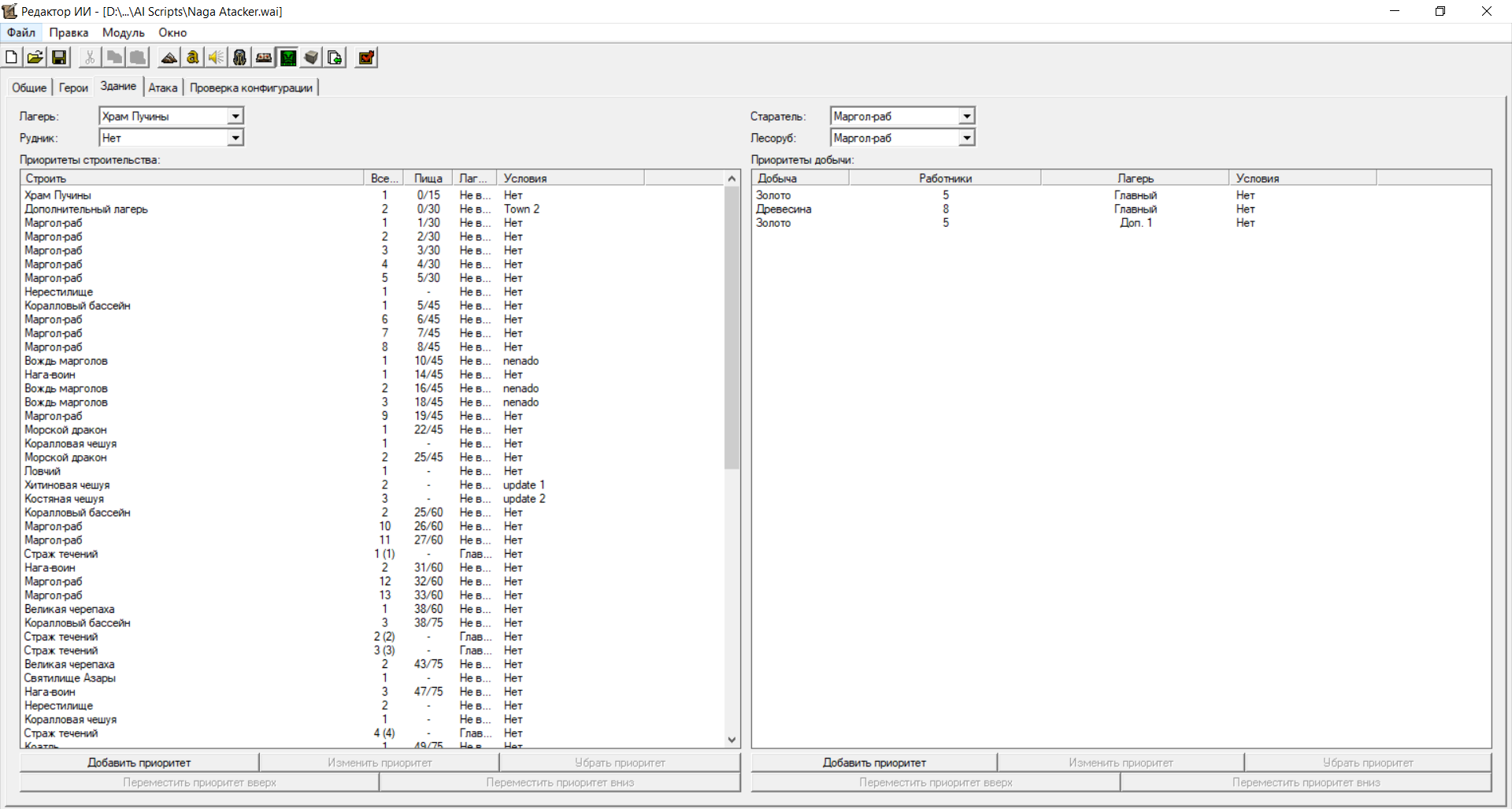This screenshot has width=1512, height=809.
Task: Open the Object Editor helmet icon
Action: click(x=240, y=58)
